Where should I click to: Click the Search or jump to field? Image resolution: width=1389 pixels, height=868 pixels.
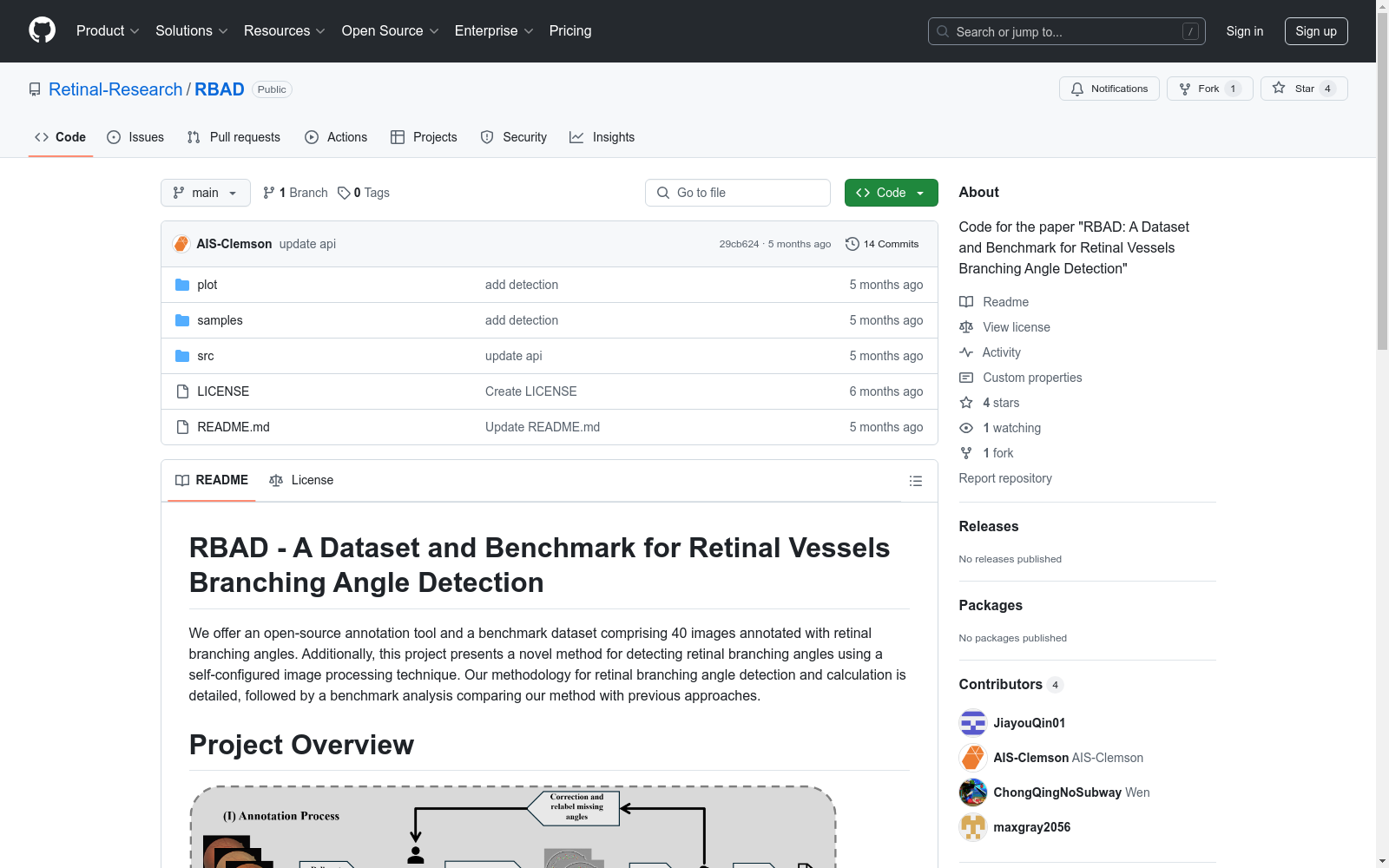click(x=1067, y=31)
